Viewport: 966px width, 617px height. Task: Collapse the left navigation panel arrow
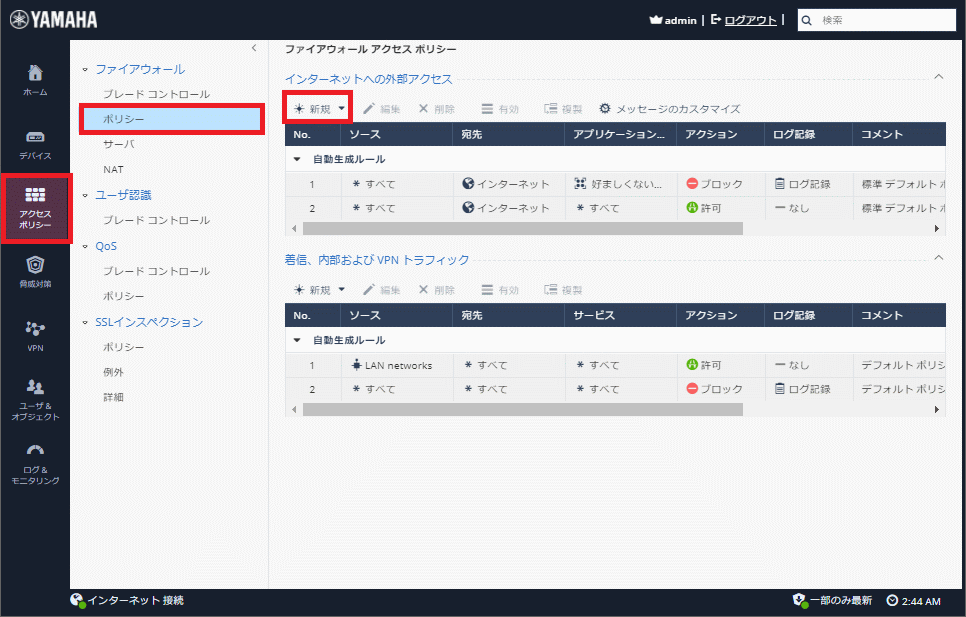(x=254, y=48)
